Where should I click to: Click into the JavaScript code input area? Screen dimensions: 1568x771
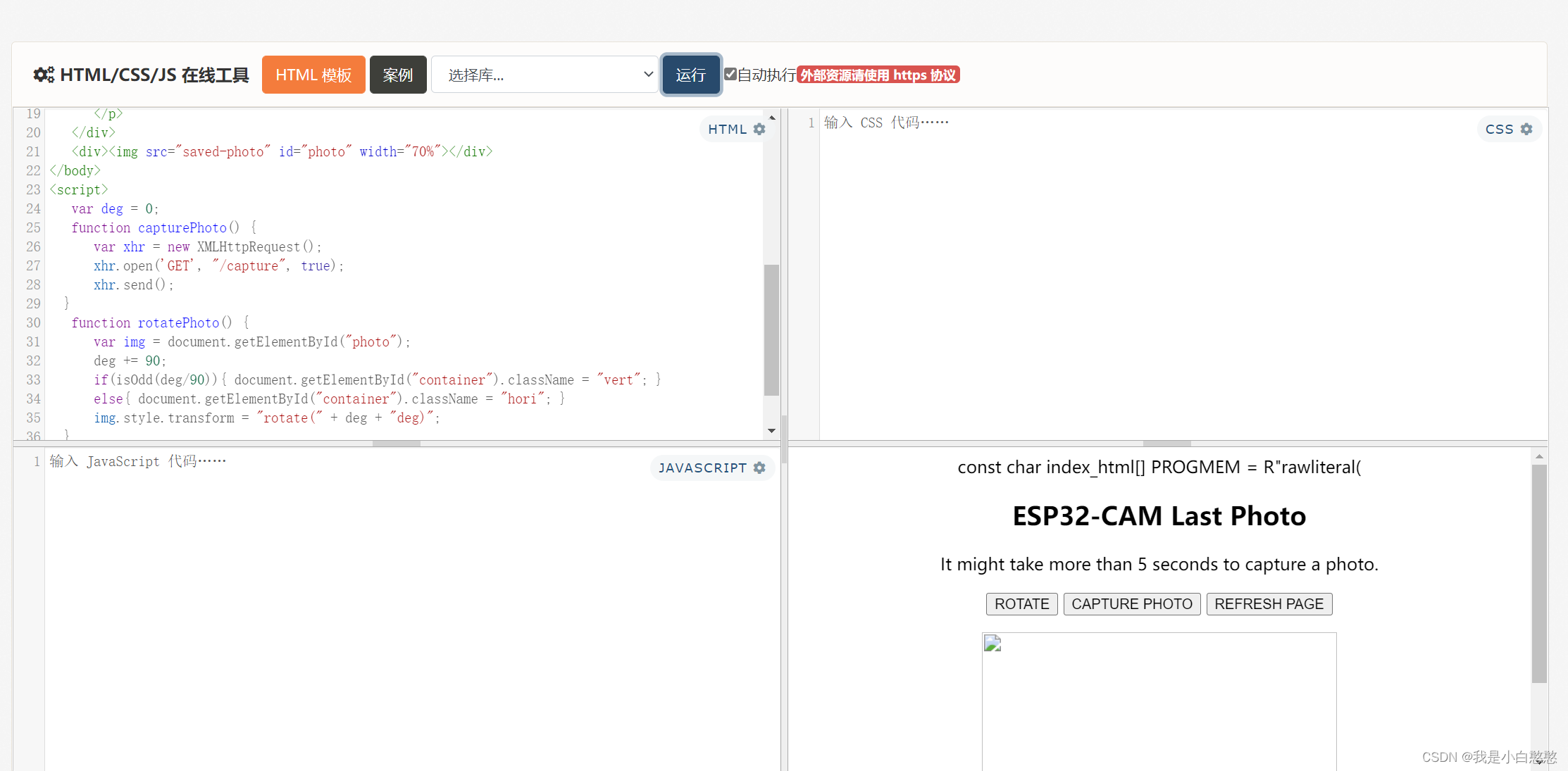pos(412,609)
